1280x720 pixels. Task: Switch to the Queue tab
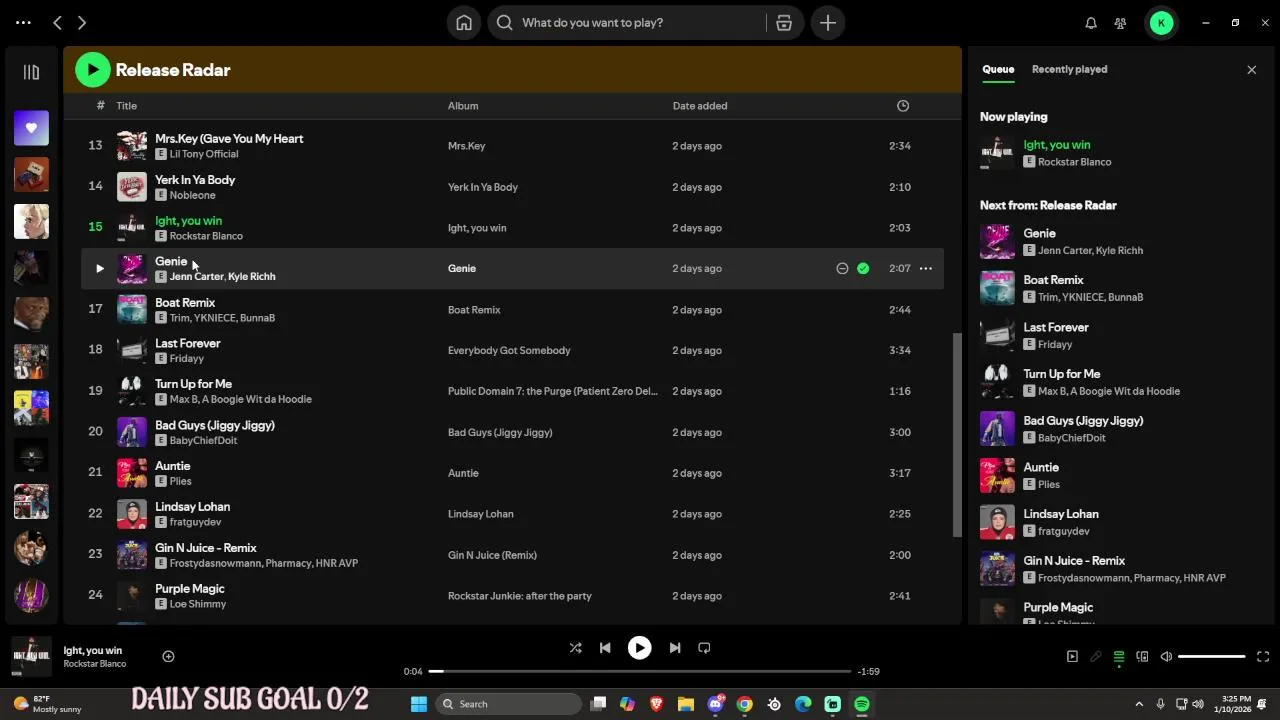(x=998, y=69)
